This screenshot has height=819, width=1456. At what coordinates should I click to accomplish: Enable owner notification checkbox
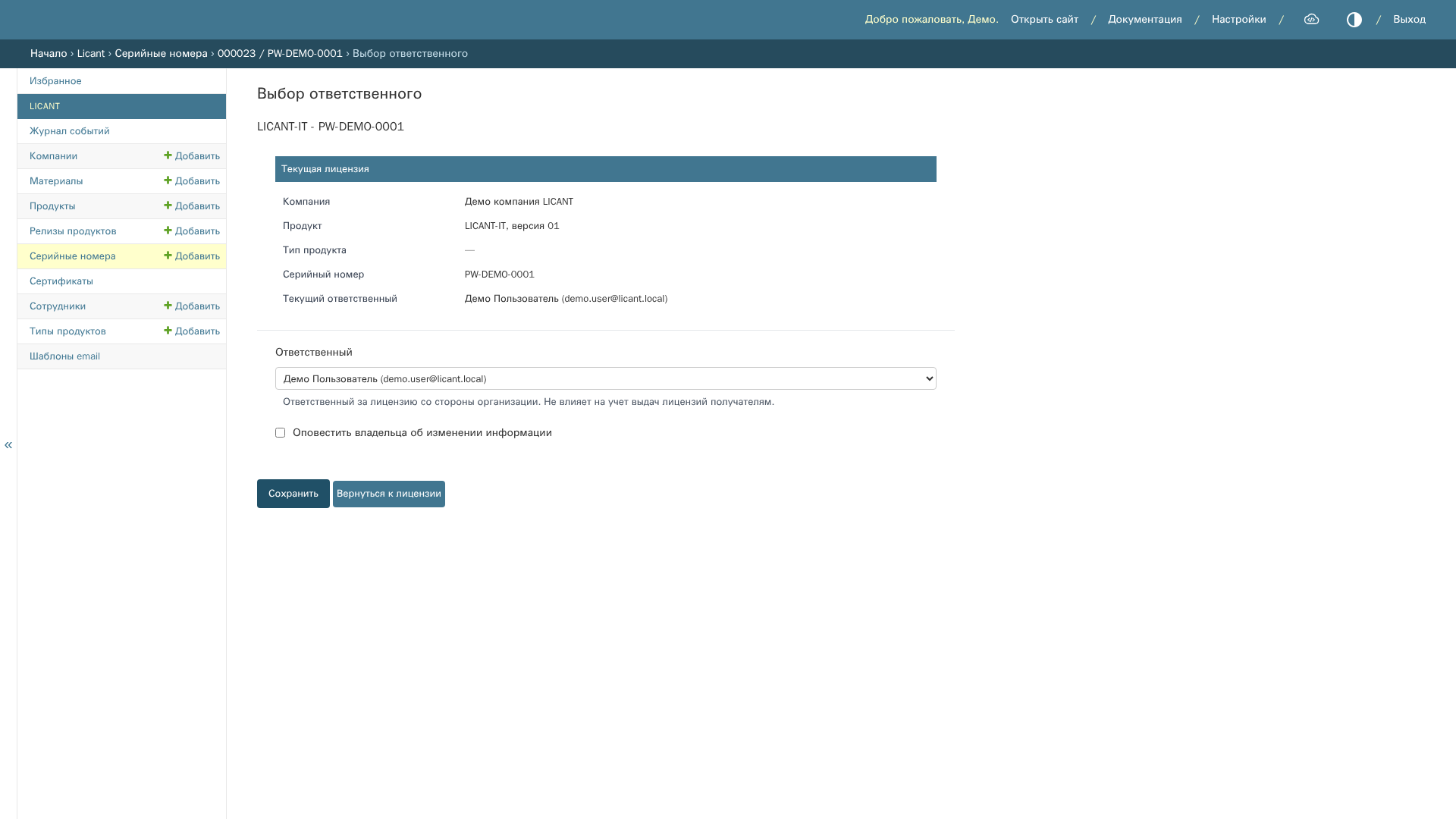(x=280, y=433)
